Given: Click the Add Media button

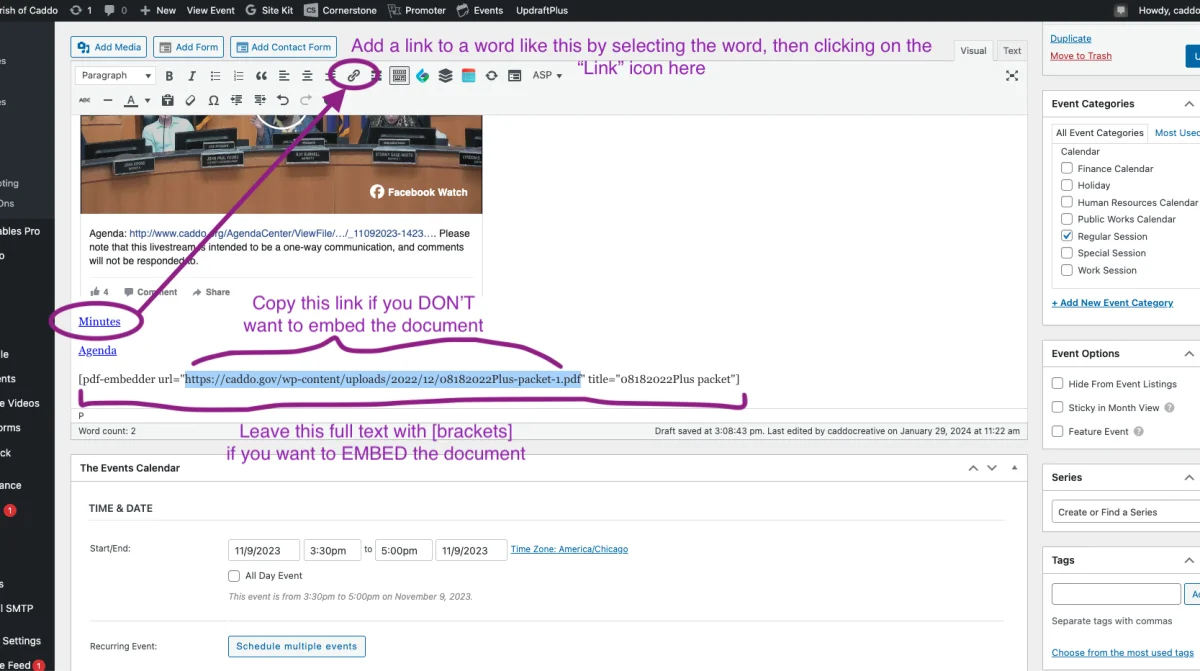Looking at the screenshot, I should [109, 47].
